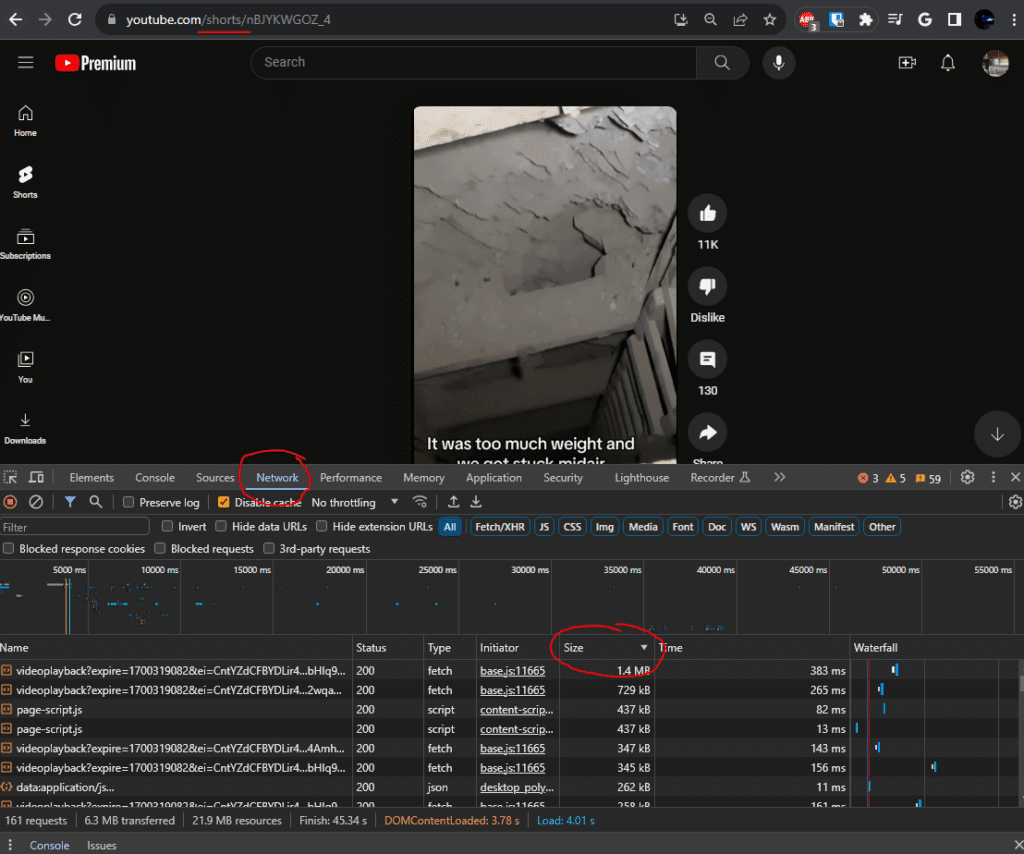
Task: Go to YouTube Premium home logo
Action: click(95, 63)
